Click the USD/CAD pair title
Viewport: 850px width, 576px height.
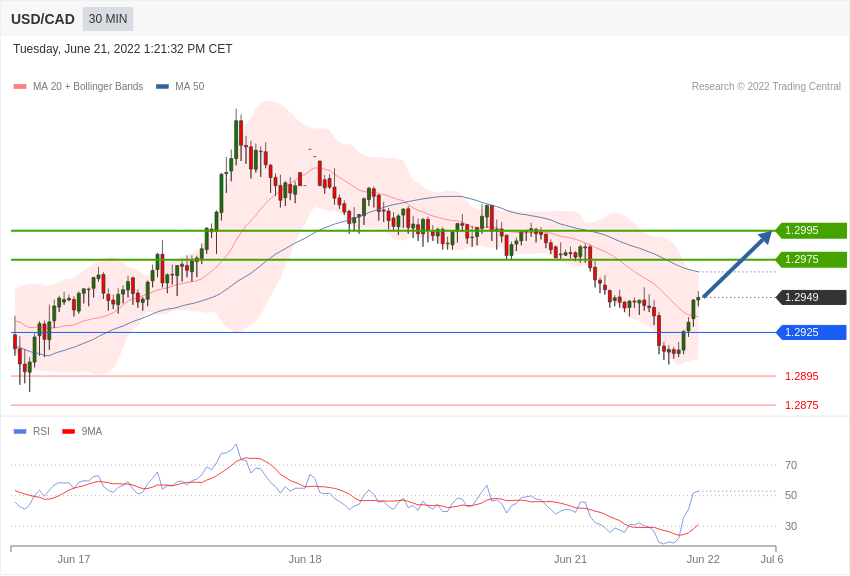click(43, 19)
